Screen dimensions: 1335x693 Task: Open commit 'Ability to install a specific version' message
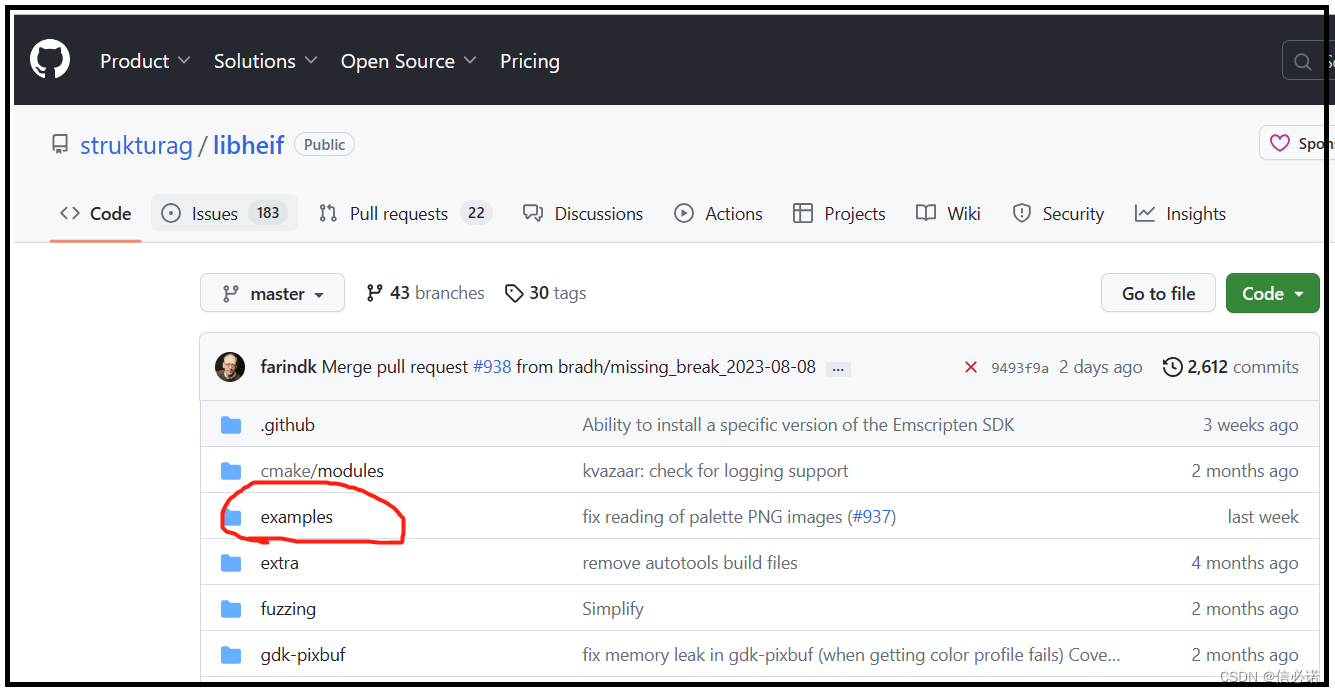(798, 425)
